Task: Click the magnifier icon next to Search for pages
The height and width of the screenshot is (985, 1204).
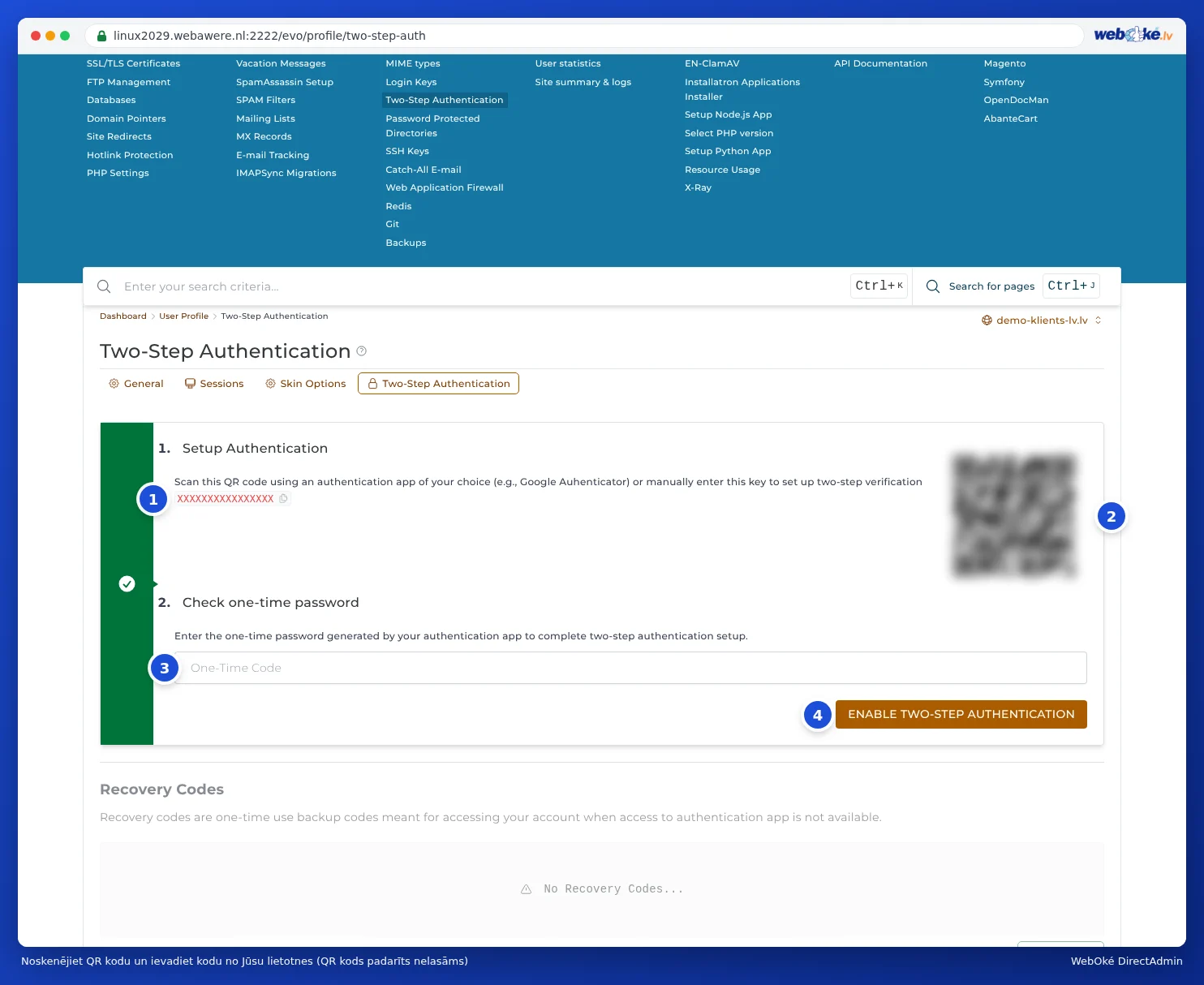Action: click(933, 286)
